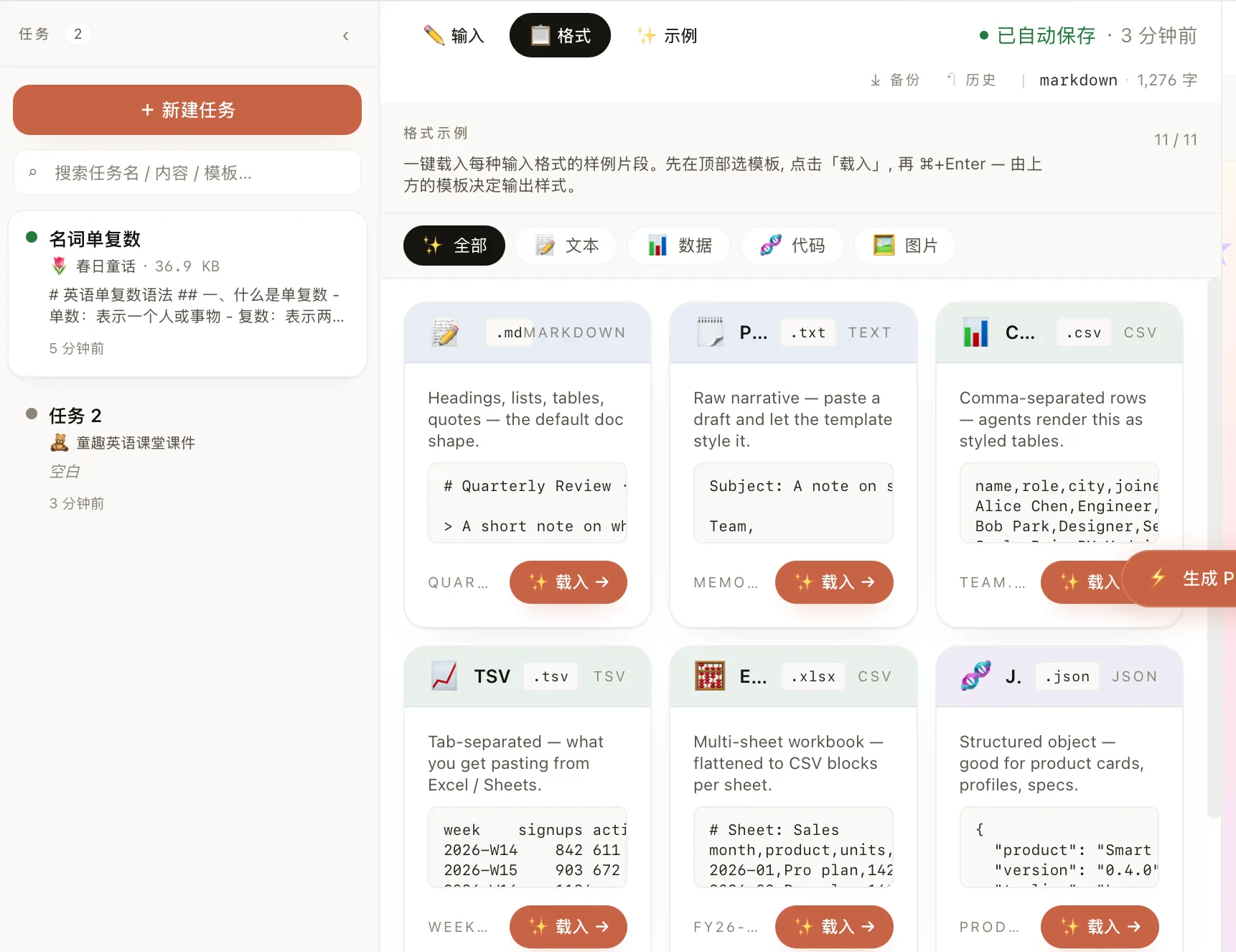Switch to the 示例 tab
1236x952 pixels.
click(668, 35)
